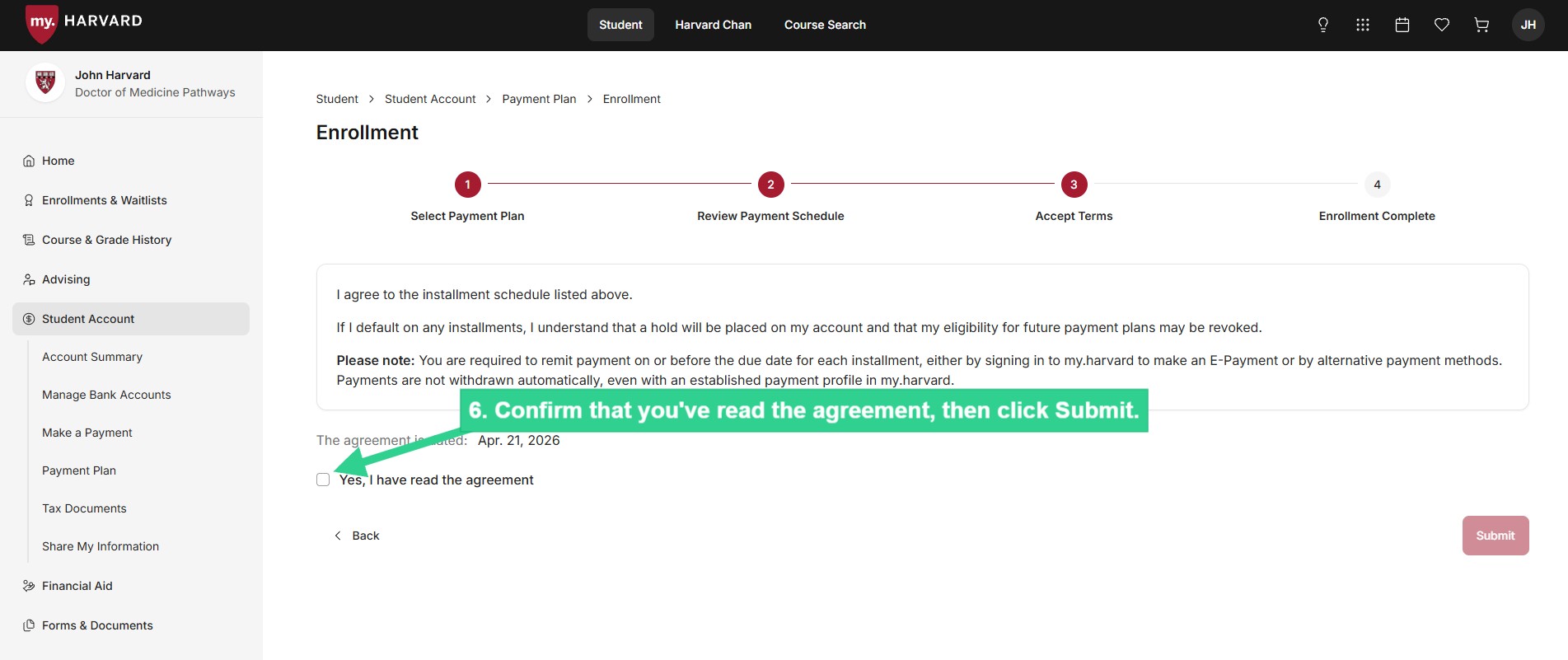This screenshot has width=1568, height=660.
Task: Go to step 1 Select Payment Plan
Action: point(467,185)
